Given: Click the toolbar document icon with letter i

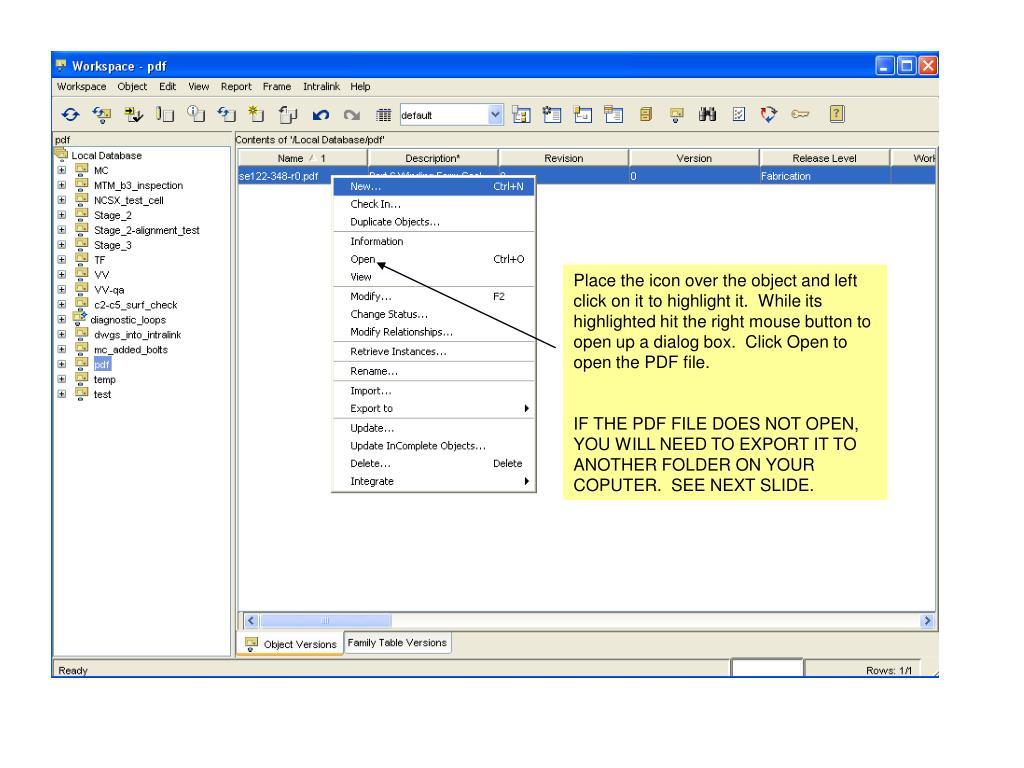Looking at the screenshot, I should pyautogui.click(x=196, y=114).
